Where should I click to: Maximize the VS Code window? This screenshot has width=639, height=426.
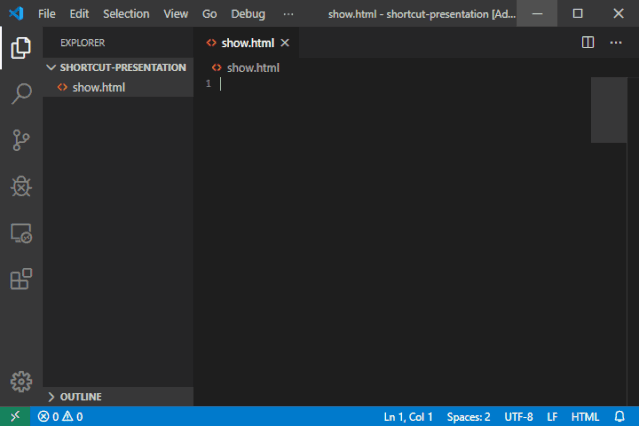point(577,13)
